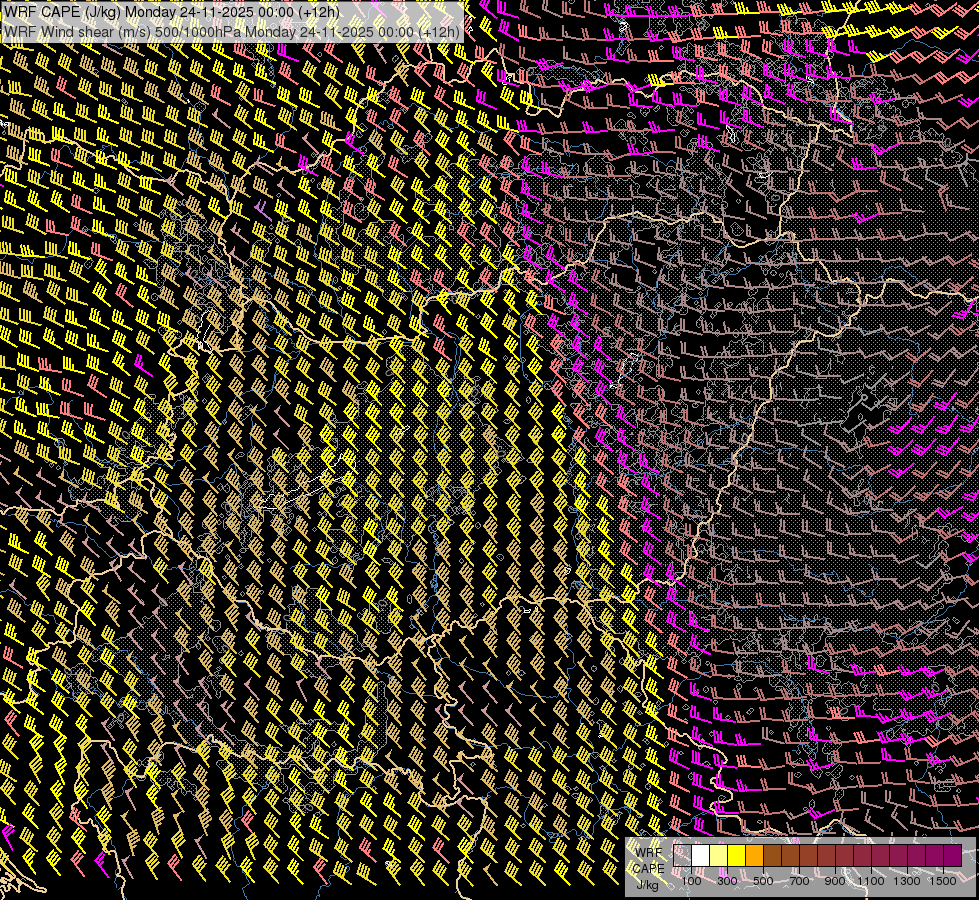The width and height of the screenshot is (979, 900).
Task: Select the rightmost purple CAPE legend swatch
Action: coord(953,856)
